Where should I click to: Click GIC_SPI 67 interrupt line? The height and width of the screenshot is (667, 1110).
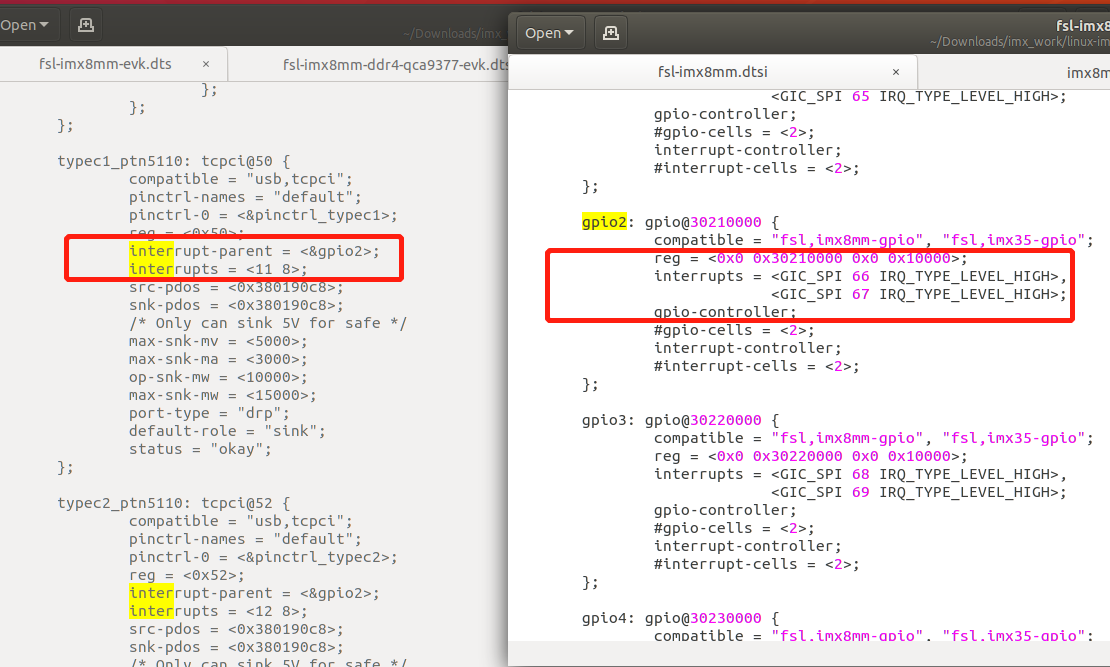click(x=919, y=295)
